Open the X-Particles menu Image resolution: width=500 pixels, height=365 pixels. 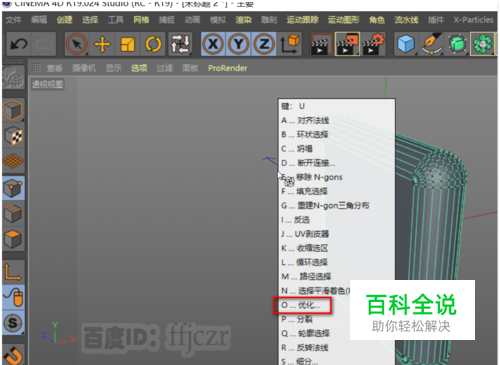(x=473, y=20)
